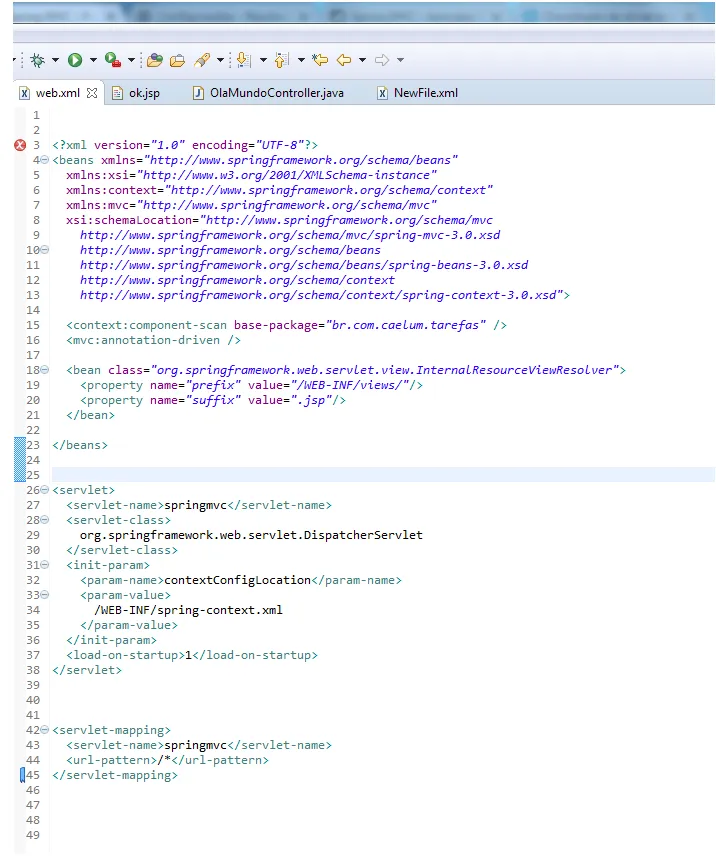716x866 pixels.
Task: Switch to the web.xml tab
Action: [58, 93]
